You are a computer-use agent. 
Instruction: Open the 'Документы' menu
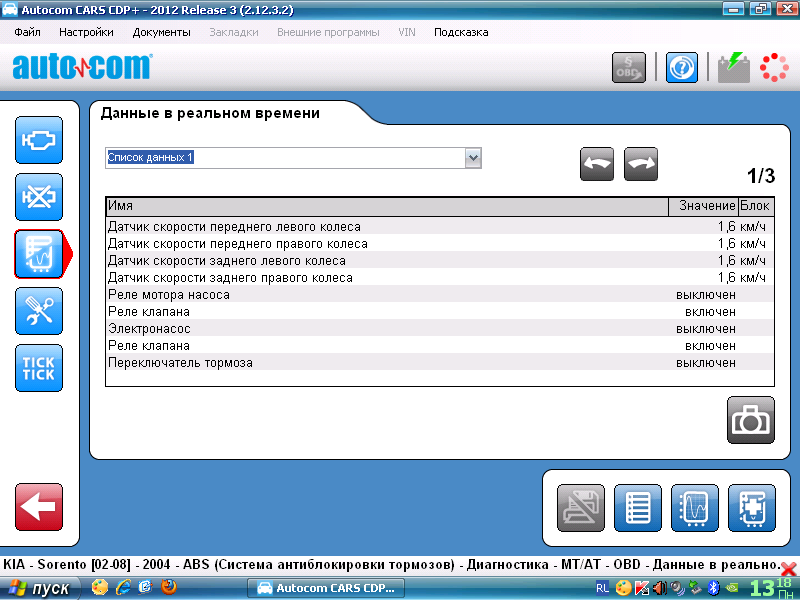(x=161, y=32)
